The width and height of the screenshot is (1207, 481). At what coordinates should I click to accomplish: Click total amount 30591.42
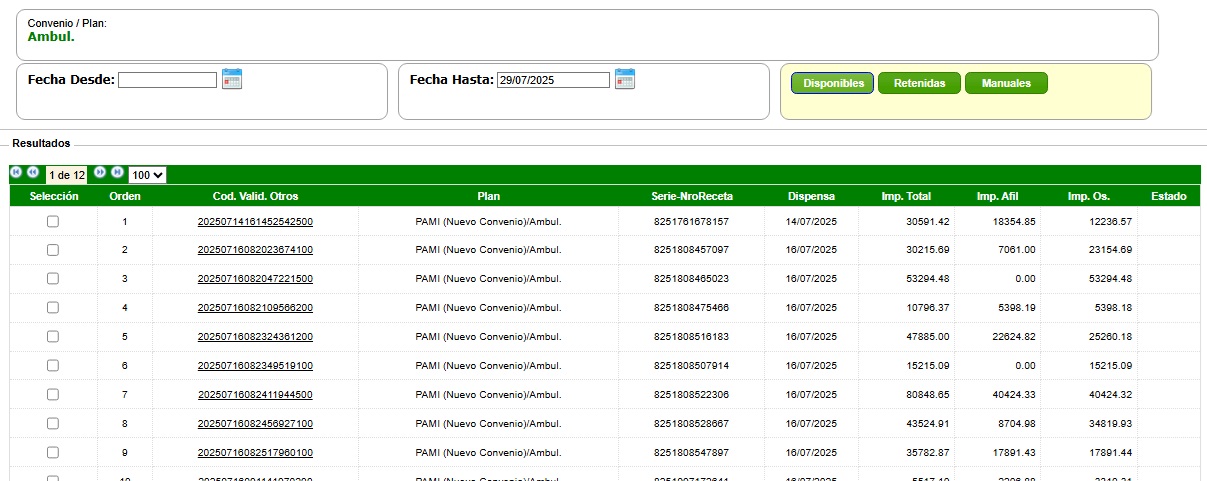928,222
